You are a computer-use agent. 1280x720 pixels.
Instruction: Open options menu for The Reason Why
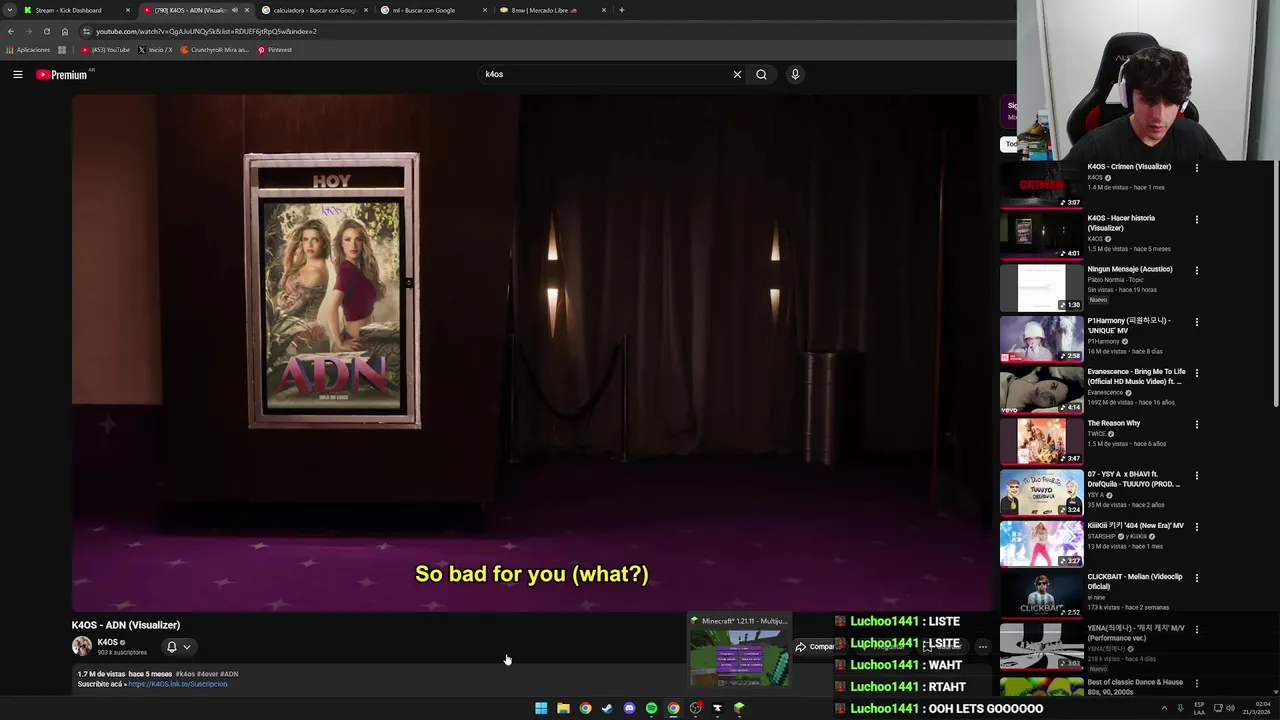[x=1196, y=424]
